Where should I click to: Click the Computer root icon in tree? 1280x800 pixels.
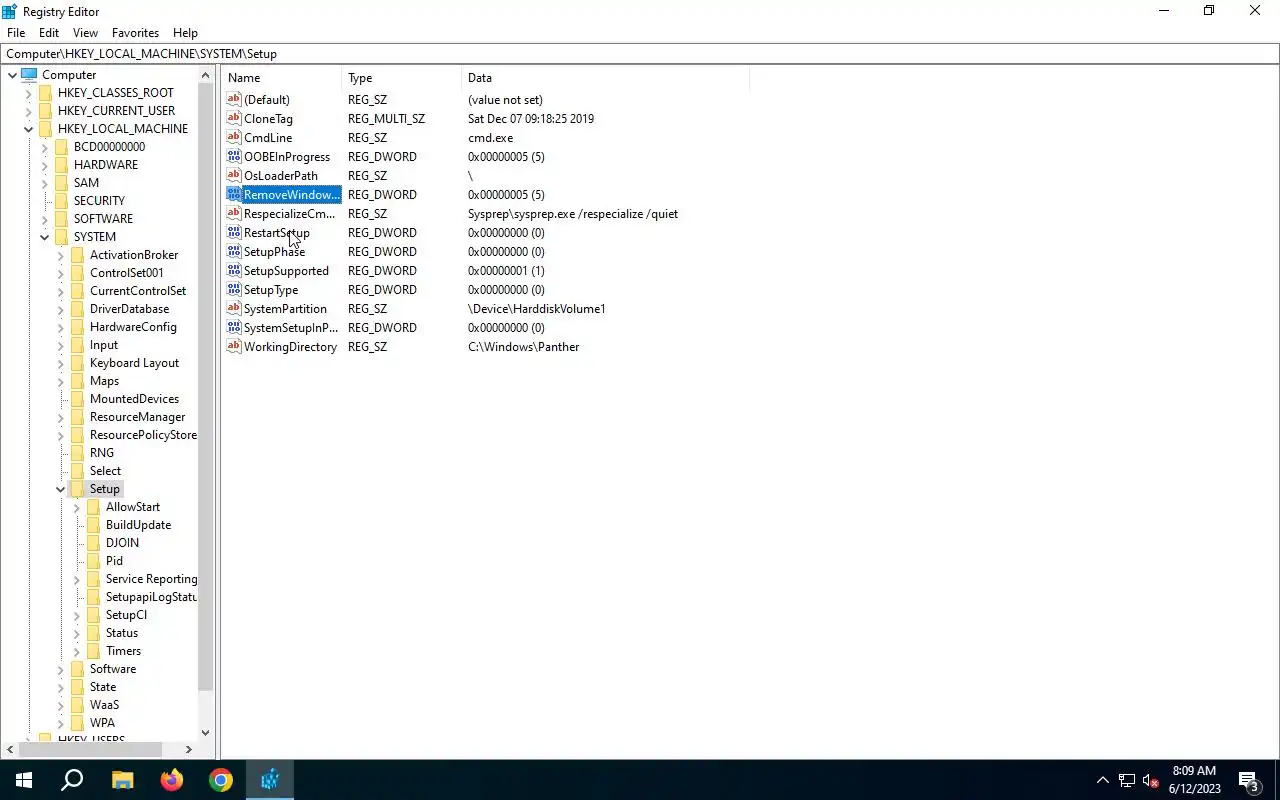click(x=29, y=75)
